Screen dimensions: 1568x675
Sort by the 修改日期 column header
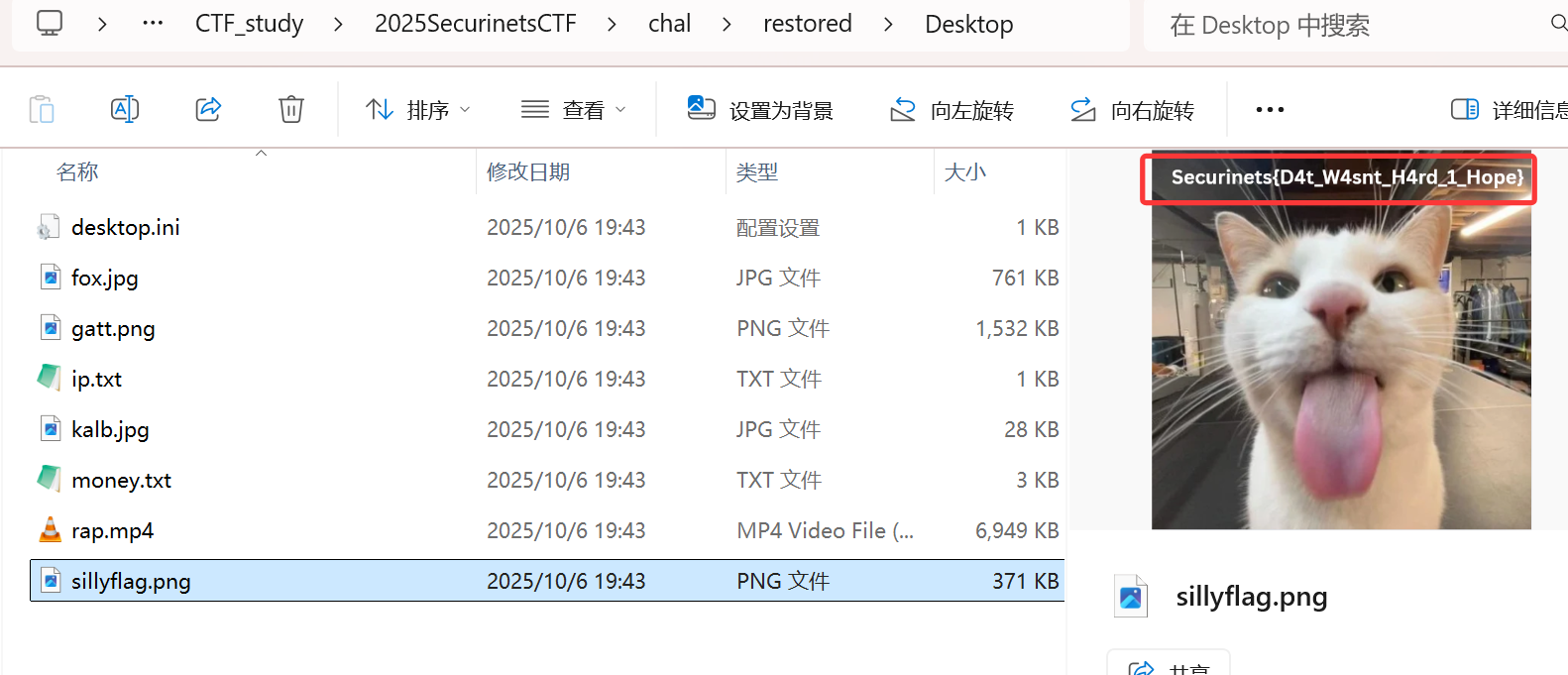click(528, 172)
